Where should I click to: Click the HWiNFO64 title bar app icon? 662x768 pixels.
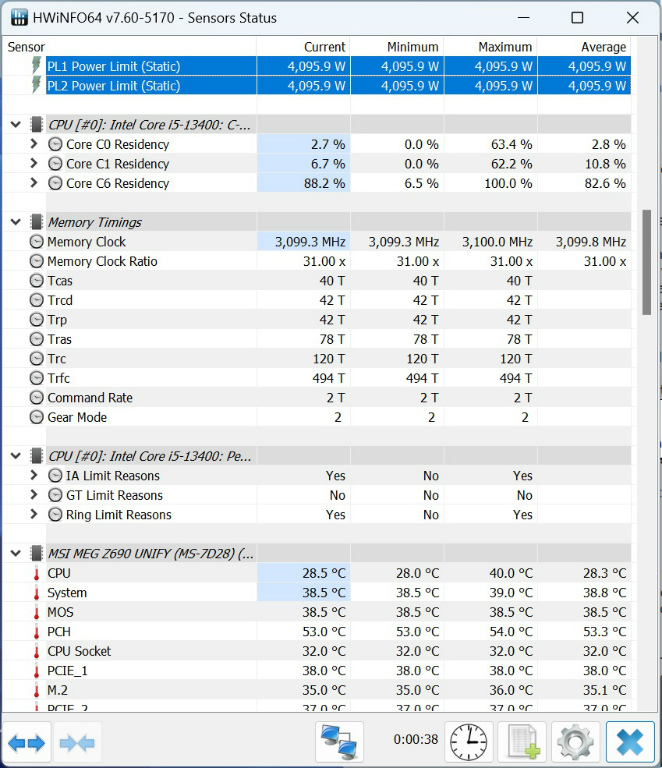pos(19,18)
